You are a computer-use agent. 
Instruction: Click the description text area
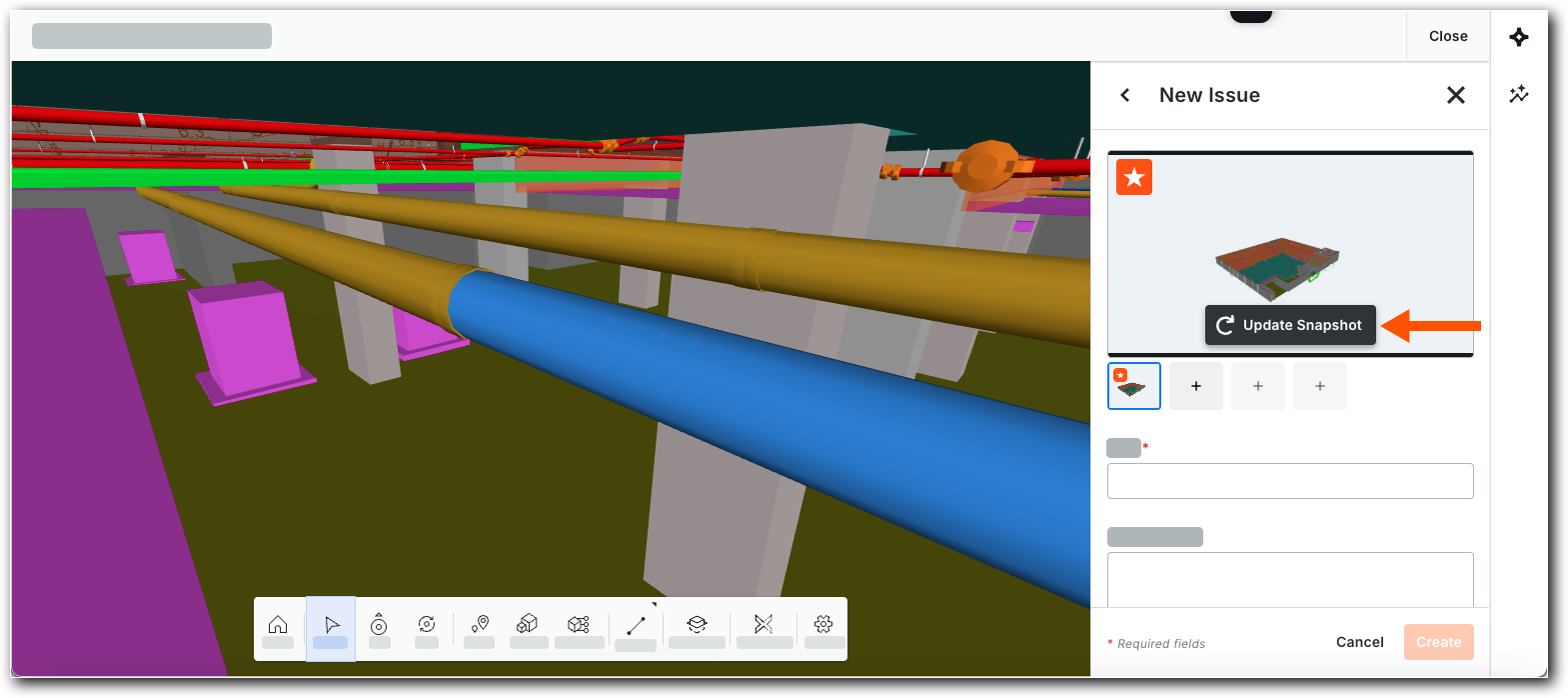(x=1290, y=579)
